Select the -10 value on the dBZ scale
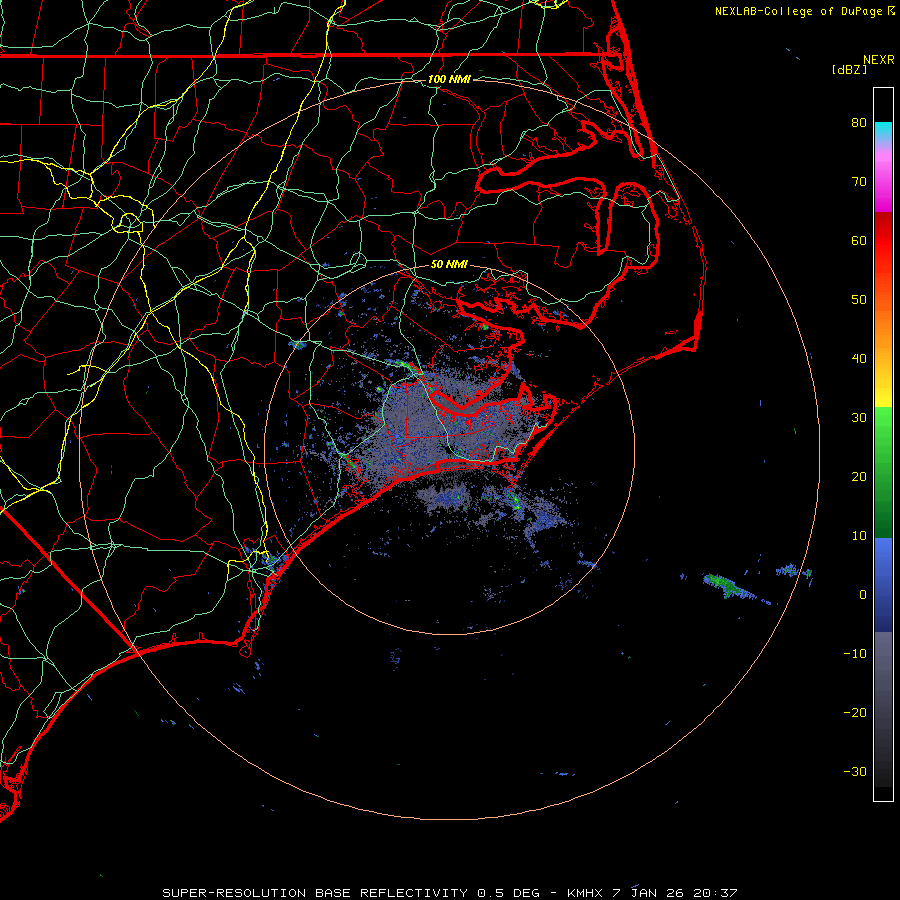Screen dimensions: 900x900 pos(855,654)
